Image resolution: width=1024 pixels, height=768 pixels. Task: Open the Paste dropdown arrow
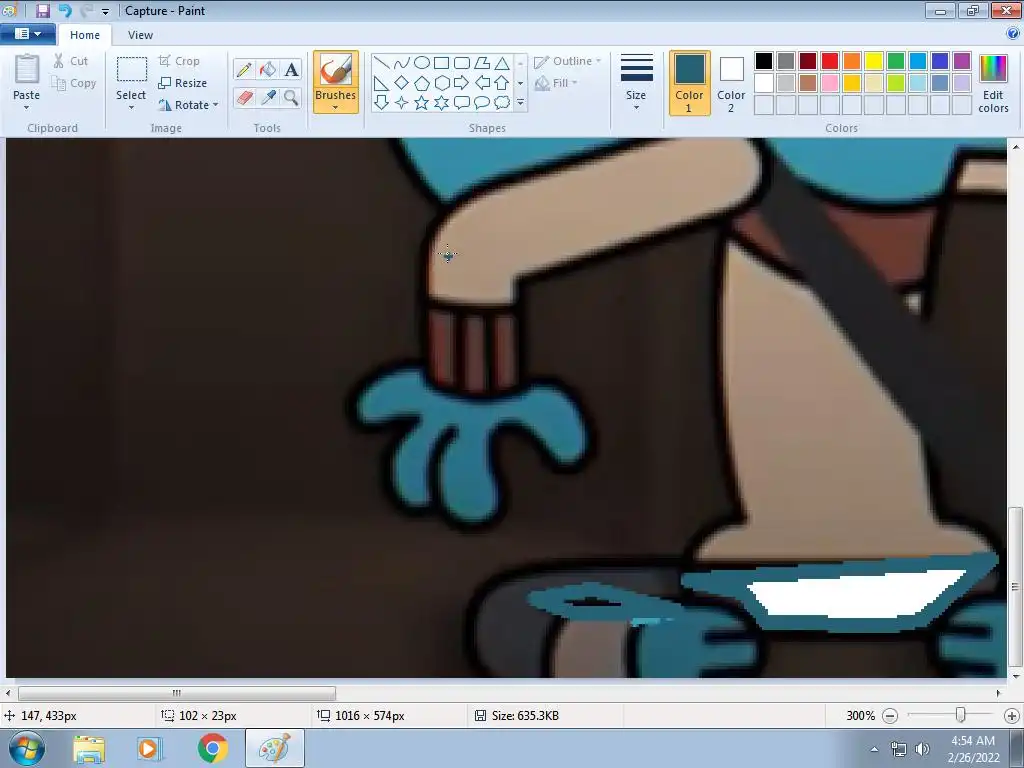pos(27,108)
